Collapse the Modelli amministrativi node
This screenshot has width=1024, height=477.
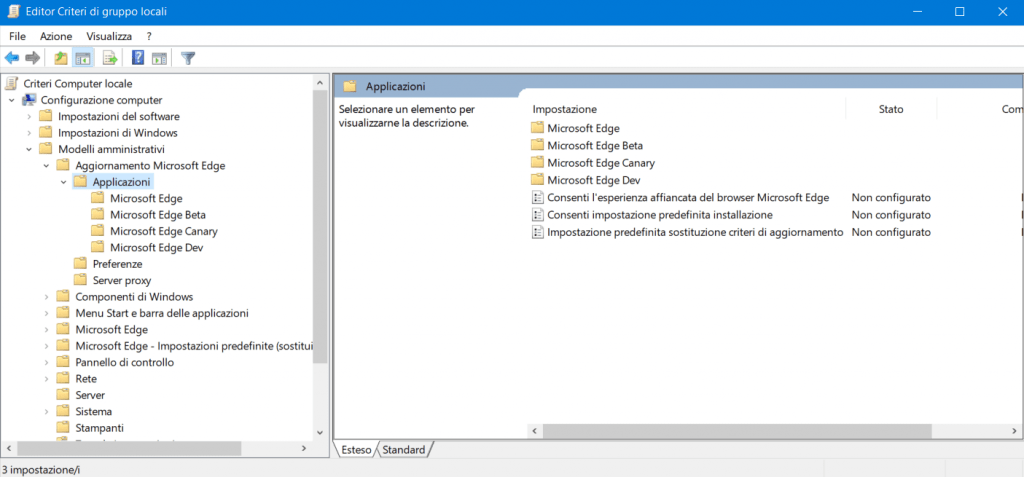tap(29, 149)
